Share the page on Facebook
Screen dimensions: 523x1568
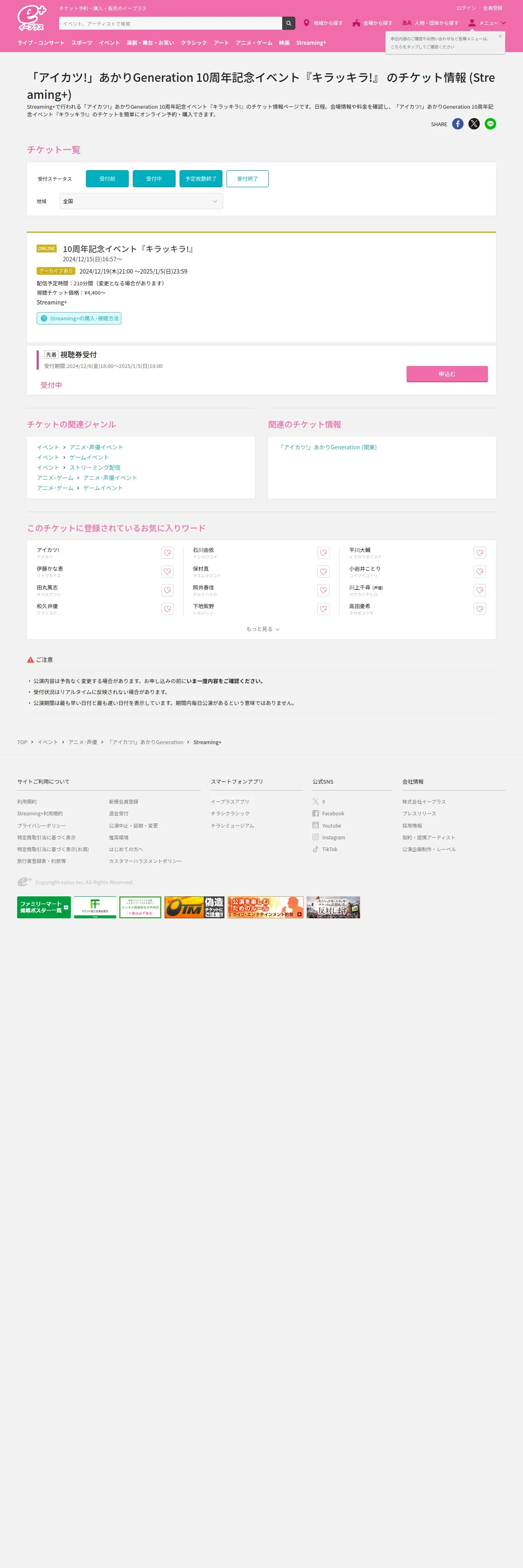pyautogui.click(x=458, y=124)
